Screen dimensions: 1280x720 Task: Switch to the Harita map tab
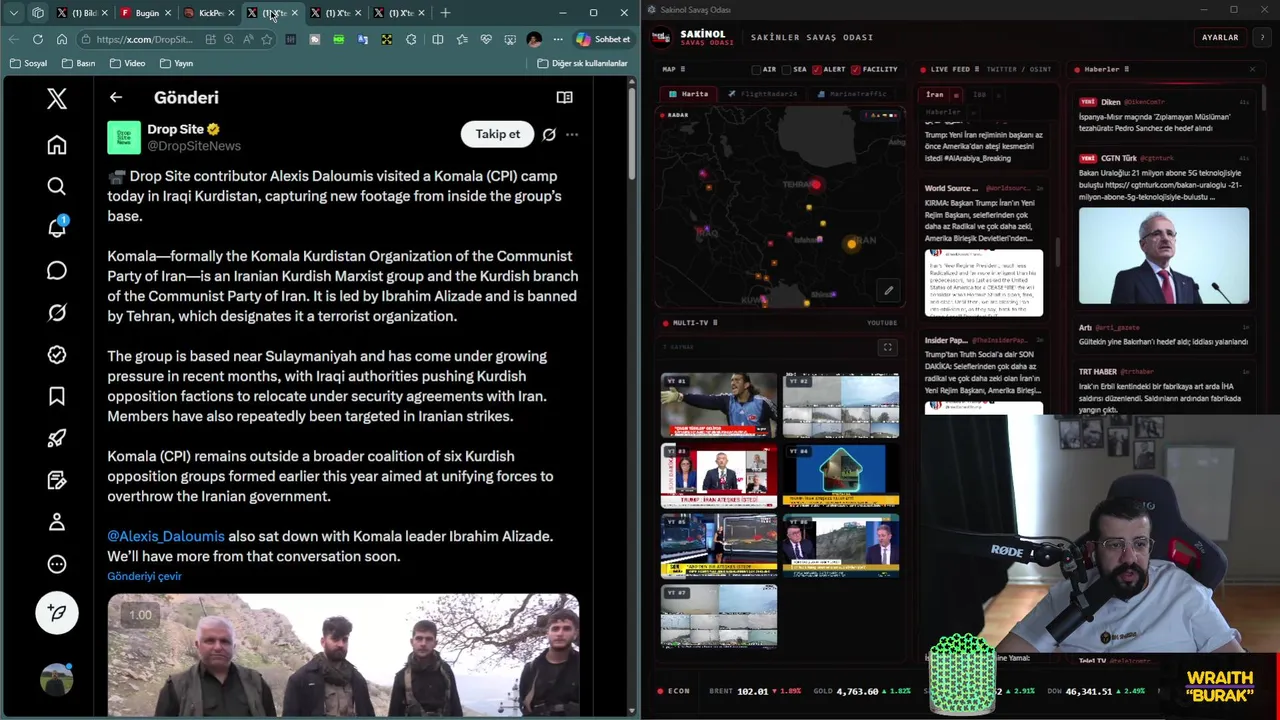click(x=688, y=94)
